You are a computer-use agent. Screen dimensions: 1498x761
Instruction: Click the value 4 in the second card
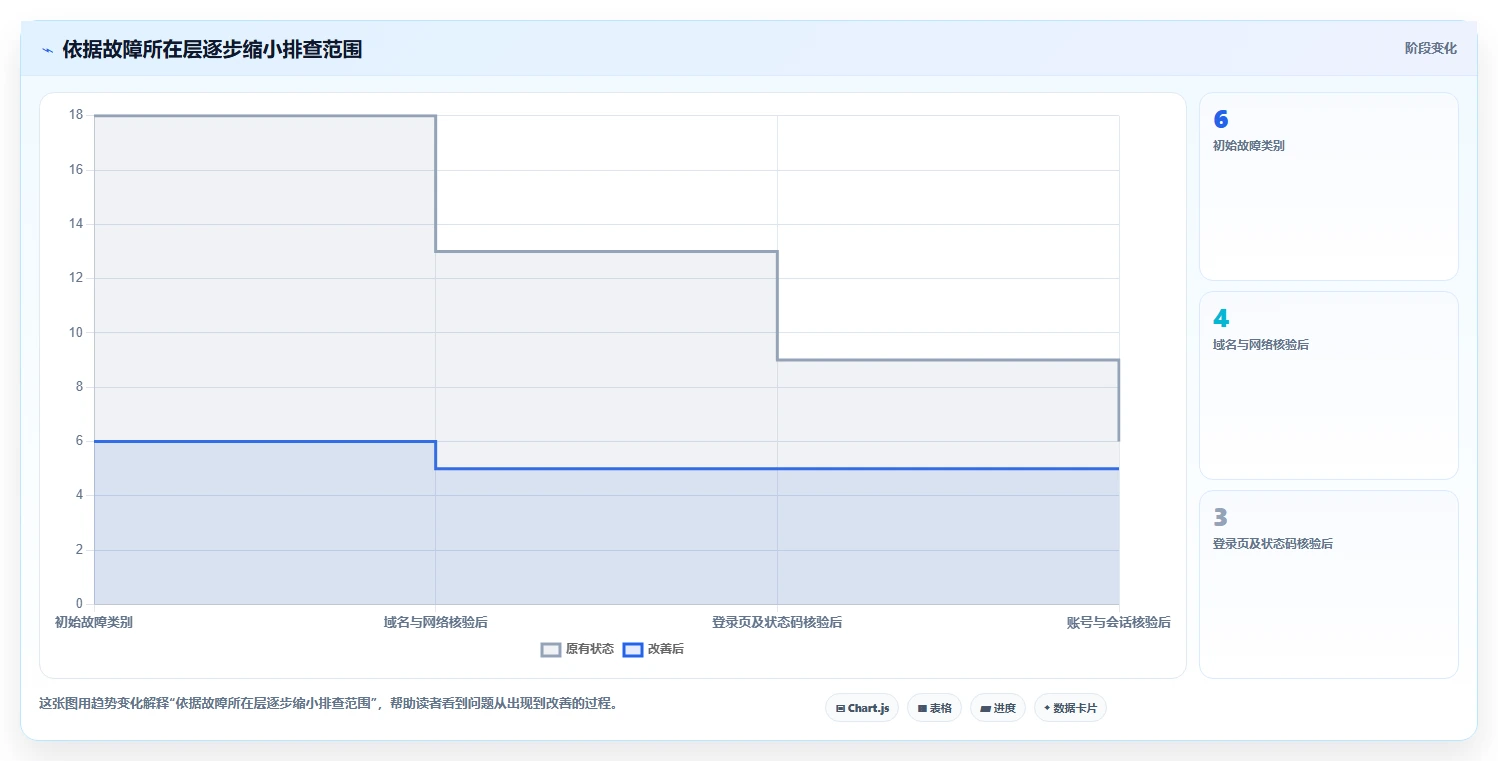pyautogui.click(x=1221, y=318)
